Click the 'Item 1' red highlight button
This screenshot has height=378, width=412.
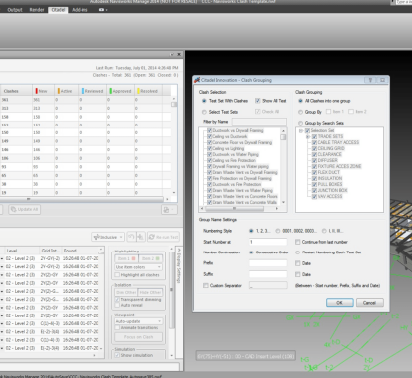(x=126, y=258)
